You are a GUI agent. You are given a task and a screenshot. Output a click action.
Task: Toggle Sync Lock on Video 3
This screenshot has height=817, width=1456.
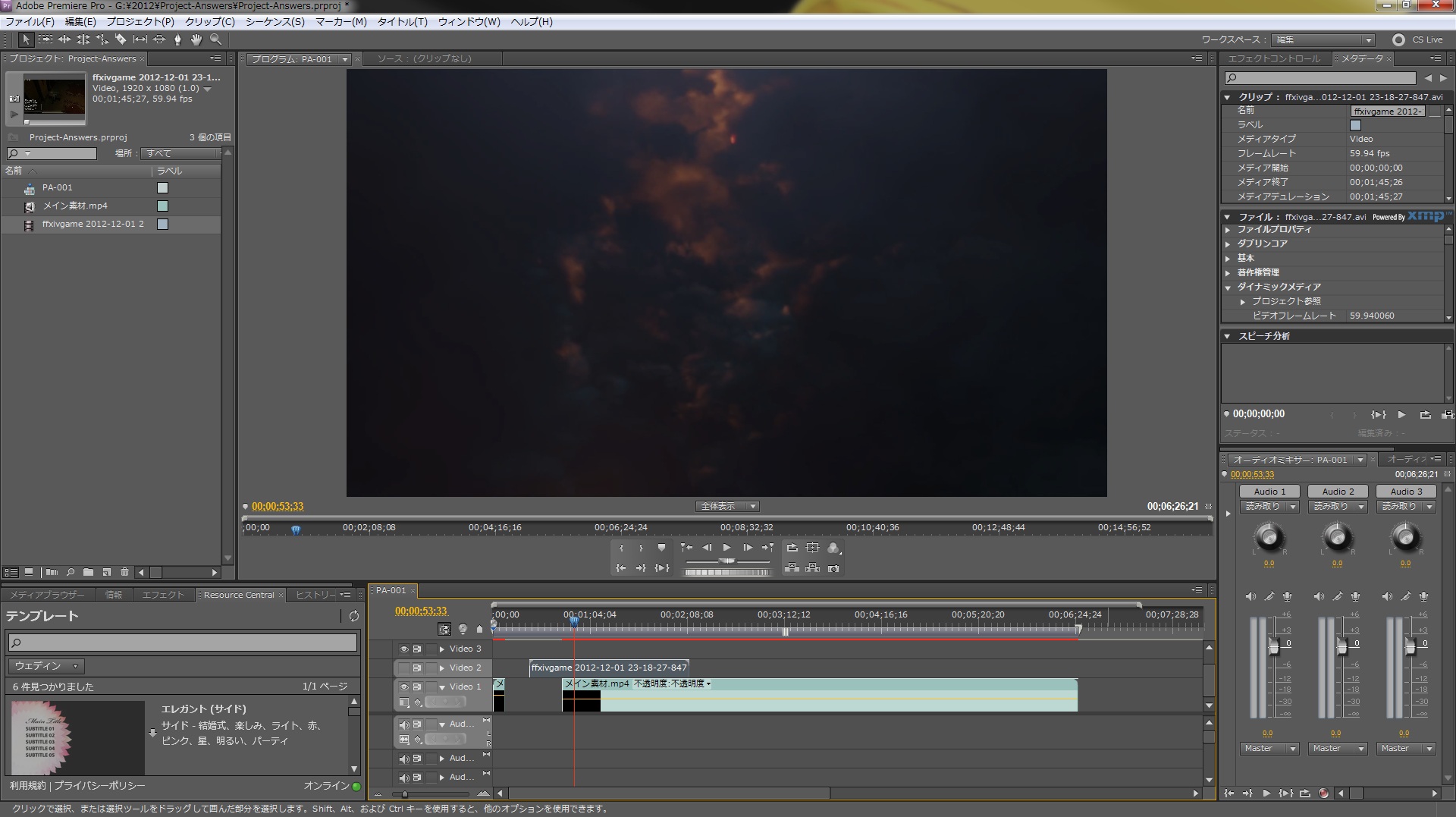[417, 649]
